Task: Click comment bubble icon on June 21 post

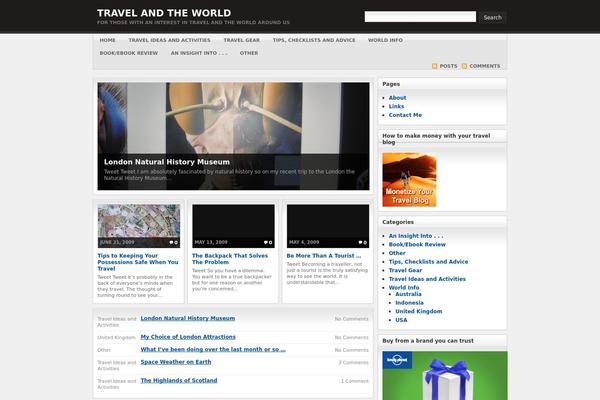Action: click(x=171, y=242)
